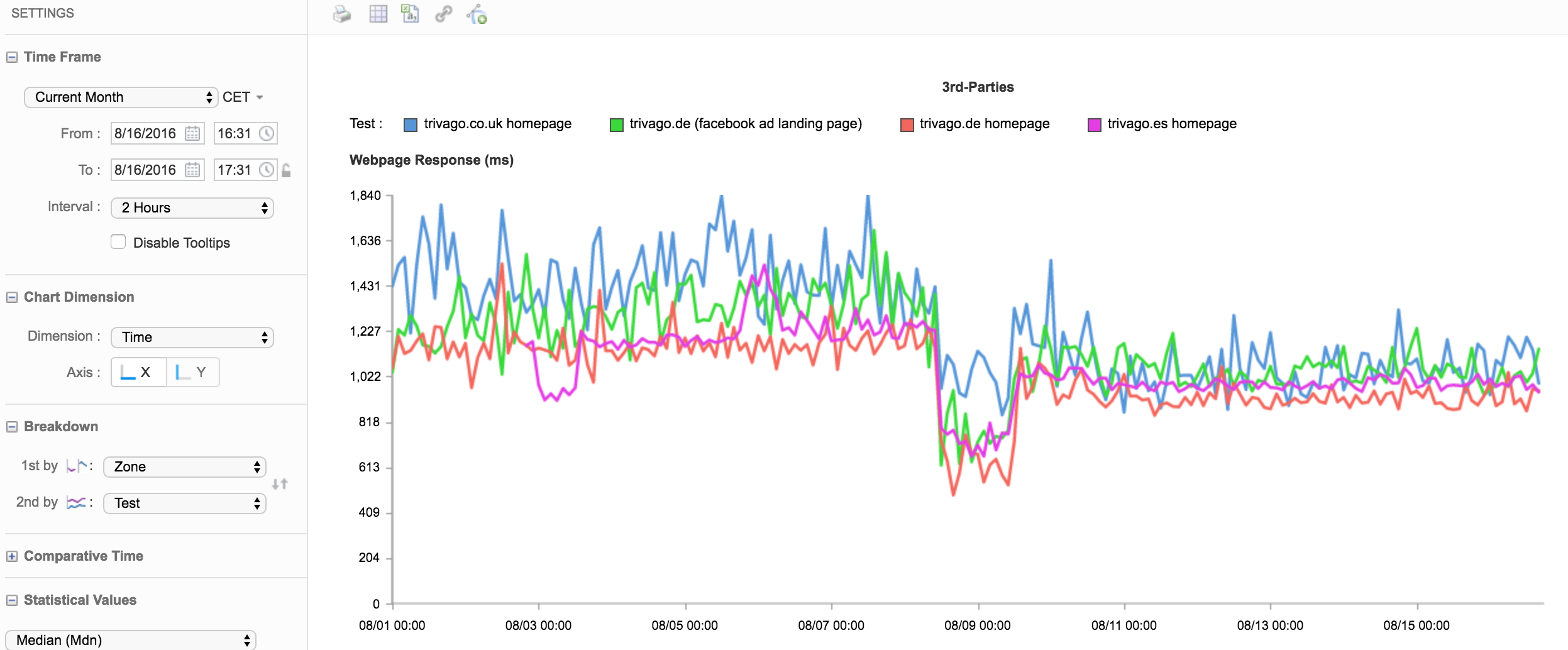Screen dimensions: 1568x650
Task: Swap the 1st and 2nd breakdown order
Action: pyautogui.click(x=280, y=484)
